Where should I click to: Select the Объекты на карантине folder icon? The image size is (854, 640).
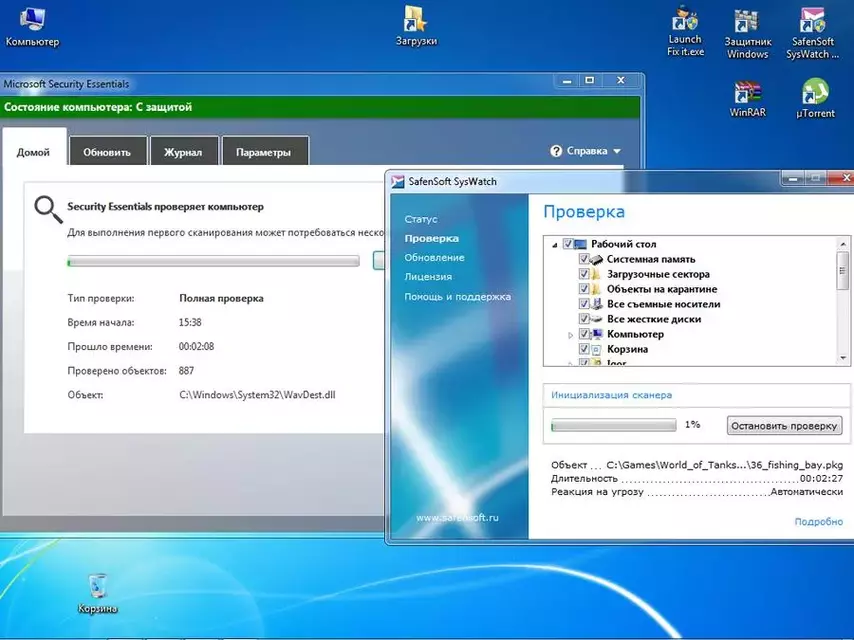pyautogui.click(x=596, y=289)
